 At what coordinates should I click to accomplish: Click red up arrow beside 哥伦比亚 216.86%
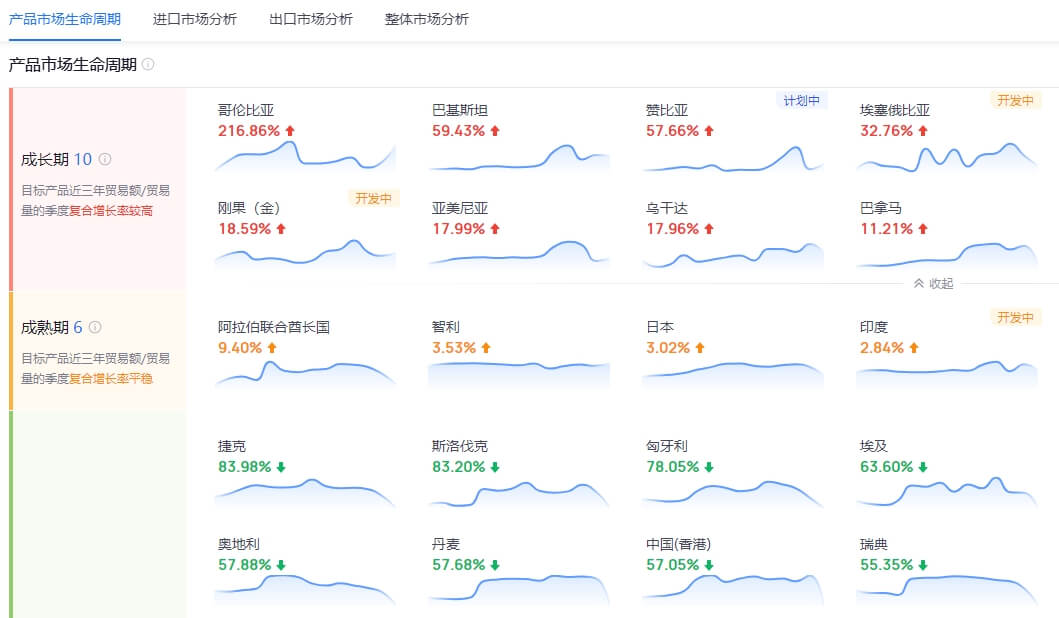pos(290,131)
